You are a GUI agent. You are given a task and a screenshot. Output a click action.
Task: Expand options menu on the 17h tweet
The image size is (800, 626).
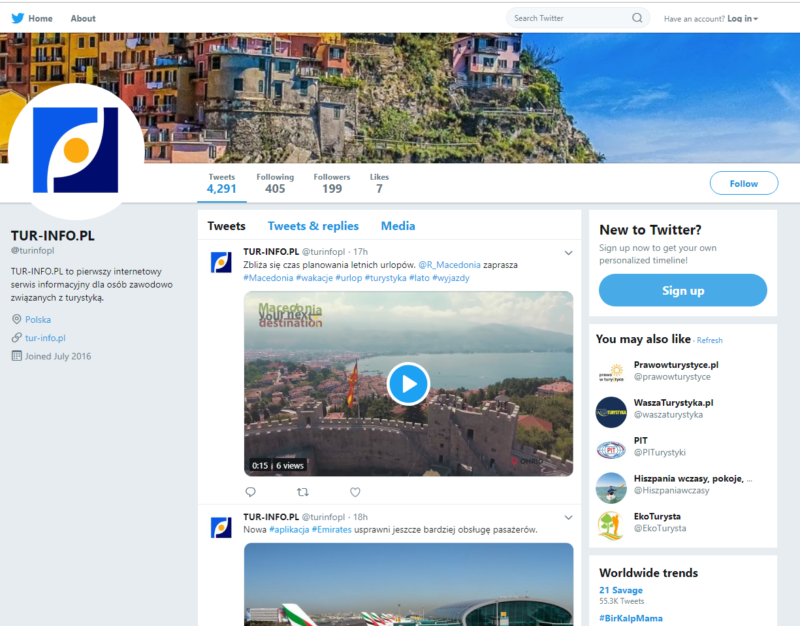point(568,253)
